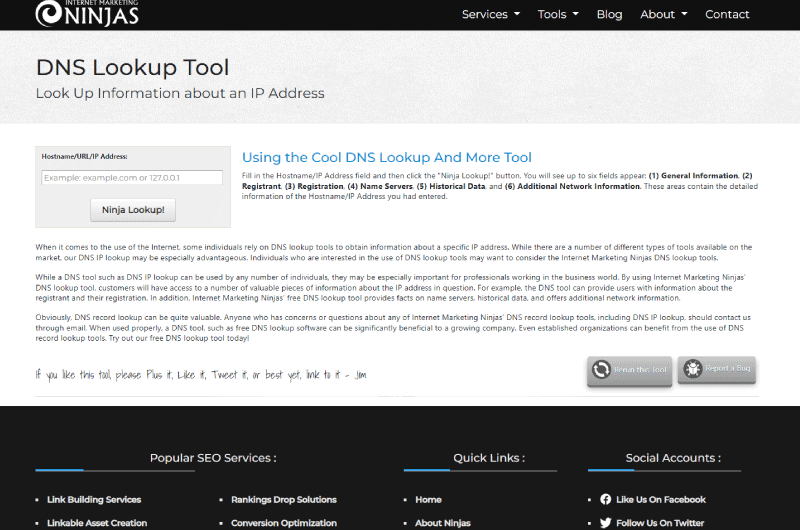This screenshot has width=800, height=530.
Task: Open Link Building Services link
Action: point(94,499)
